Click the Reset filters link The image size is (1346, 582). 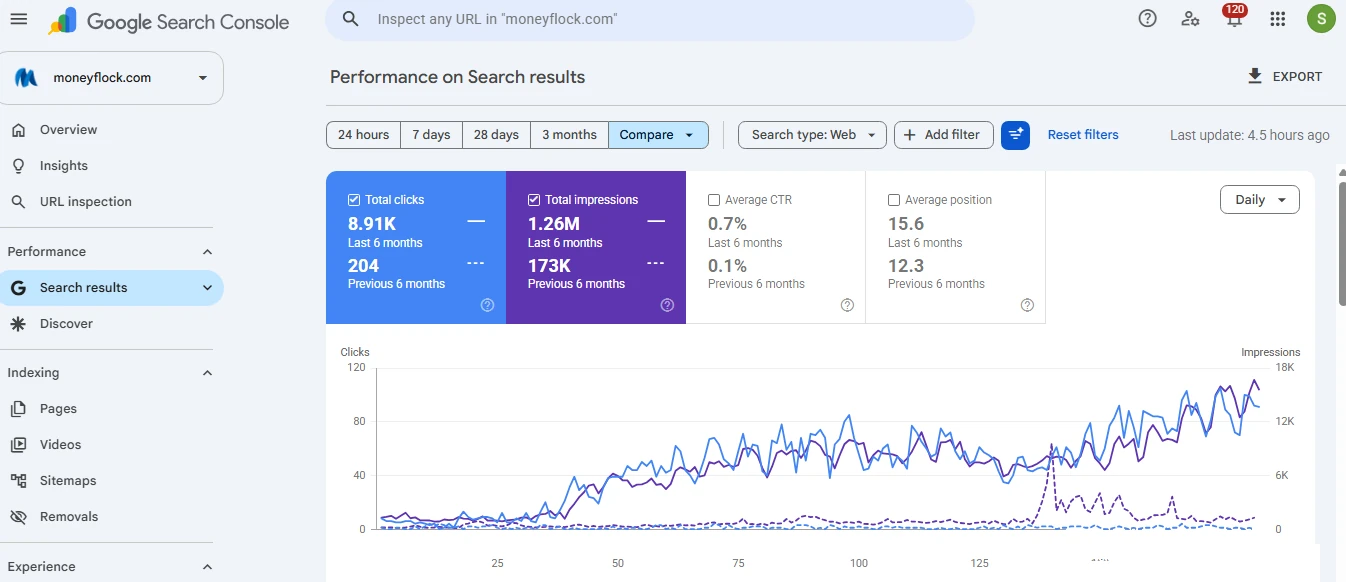tap(1083, 135)
